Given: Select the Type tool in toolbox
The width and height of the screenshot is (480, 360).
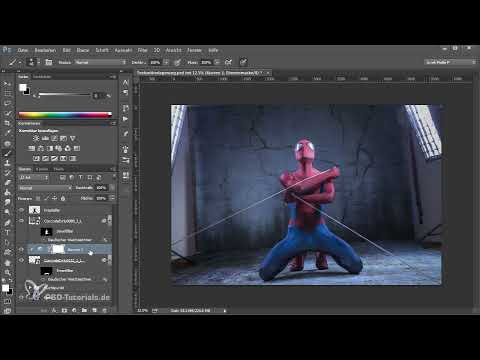Looking at the screenshot, I should (x=7, y=232).
